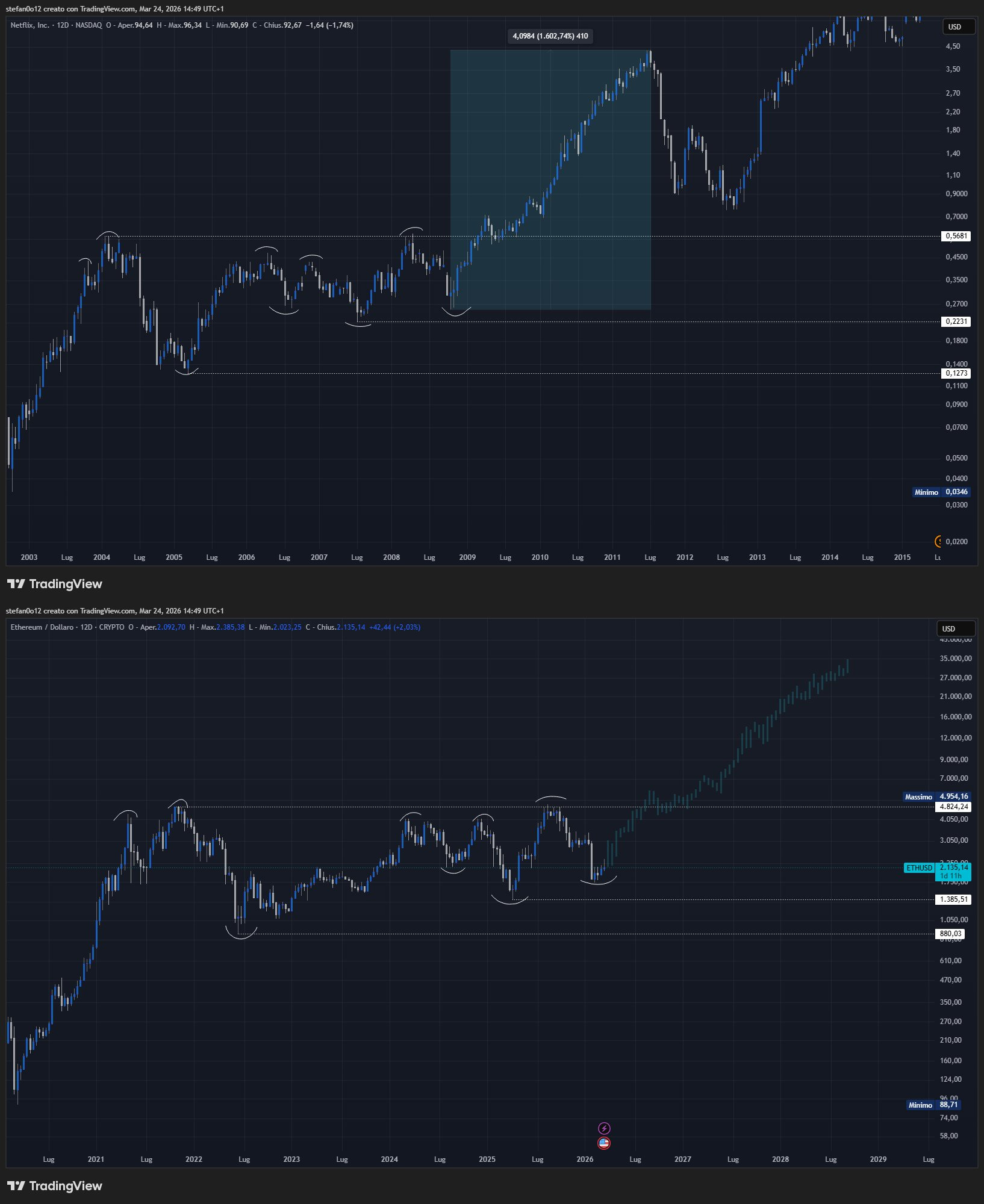Click the blue ETHUSD price label
This screenshot has width=984, height=1204.
point(919,867)
